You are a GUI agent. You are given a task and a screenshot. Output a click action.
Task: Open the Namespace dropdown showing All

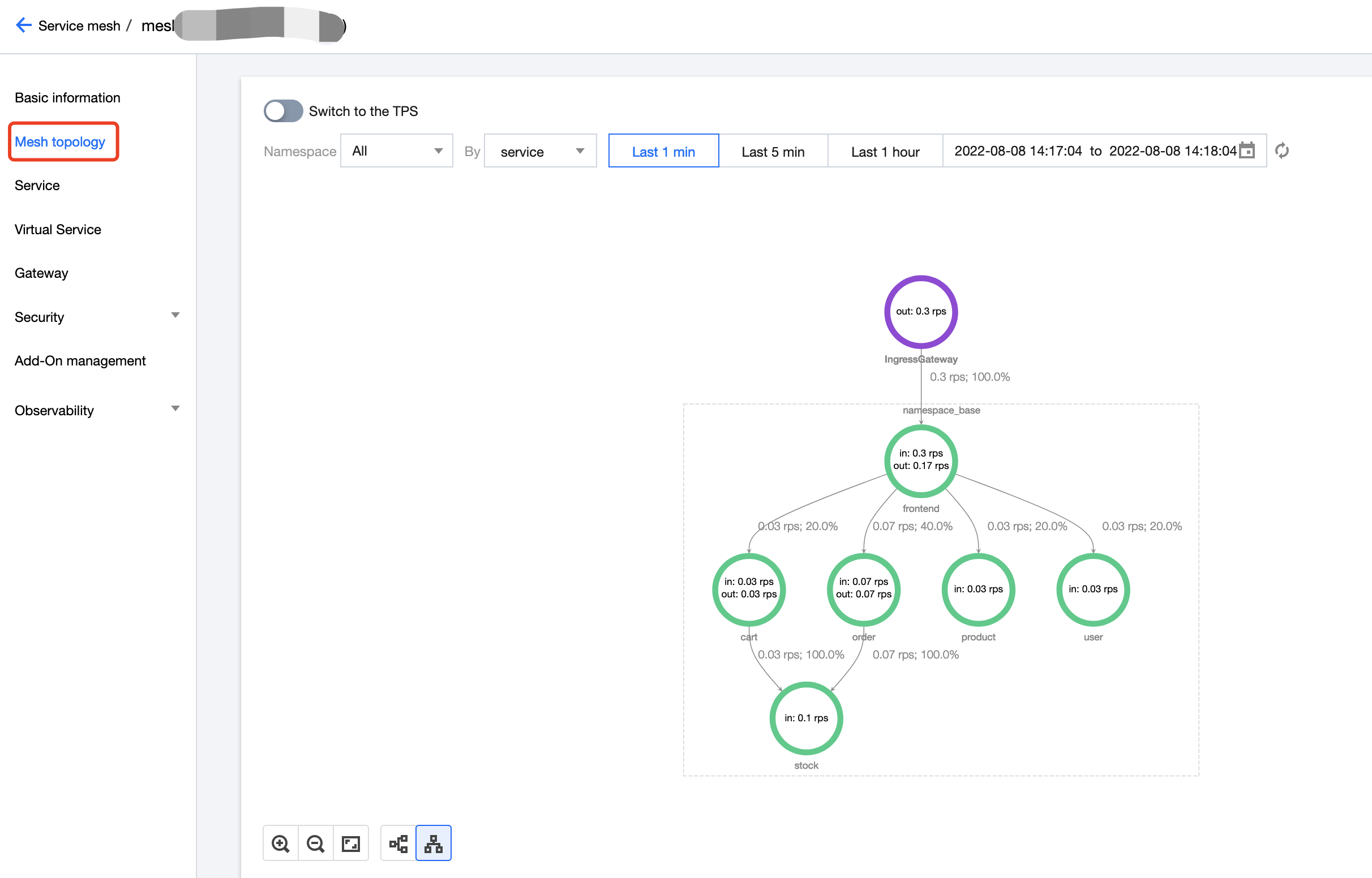396,151
